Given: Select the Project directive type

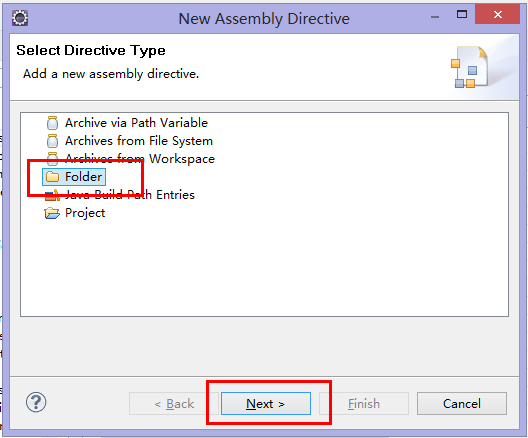Looking at the screenshot, I should [x=85, y=213].
